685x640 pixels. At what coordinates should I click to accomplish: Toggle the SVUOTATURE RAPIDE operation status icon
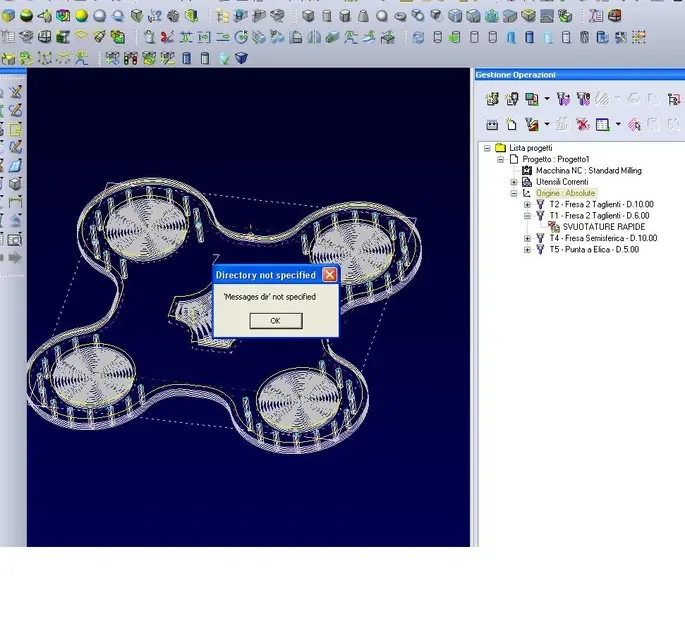coord(553,227)
